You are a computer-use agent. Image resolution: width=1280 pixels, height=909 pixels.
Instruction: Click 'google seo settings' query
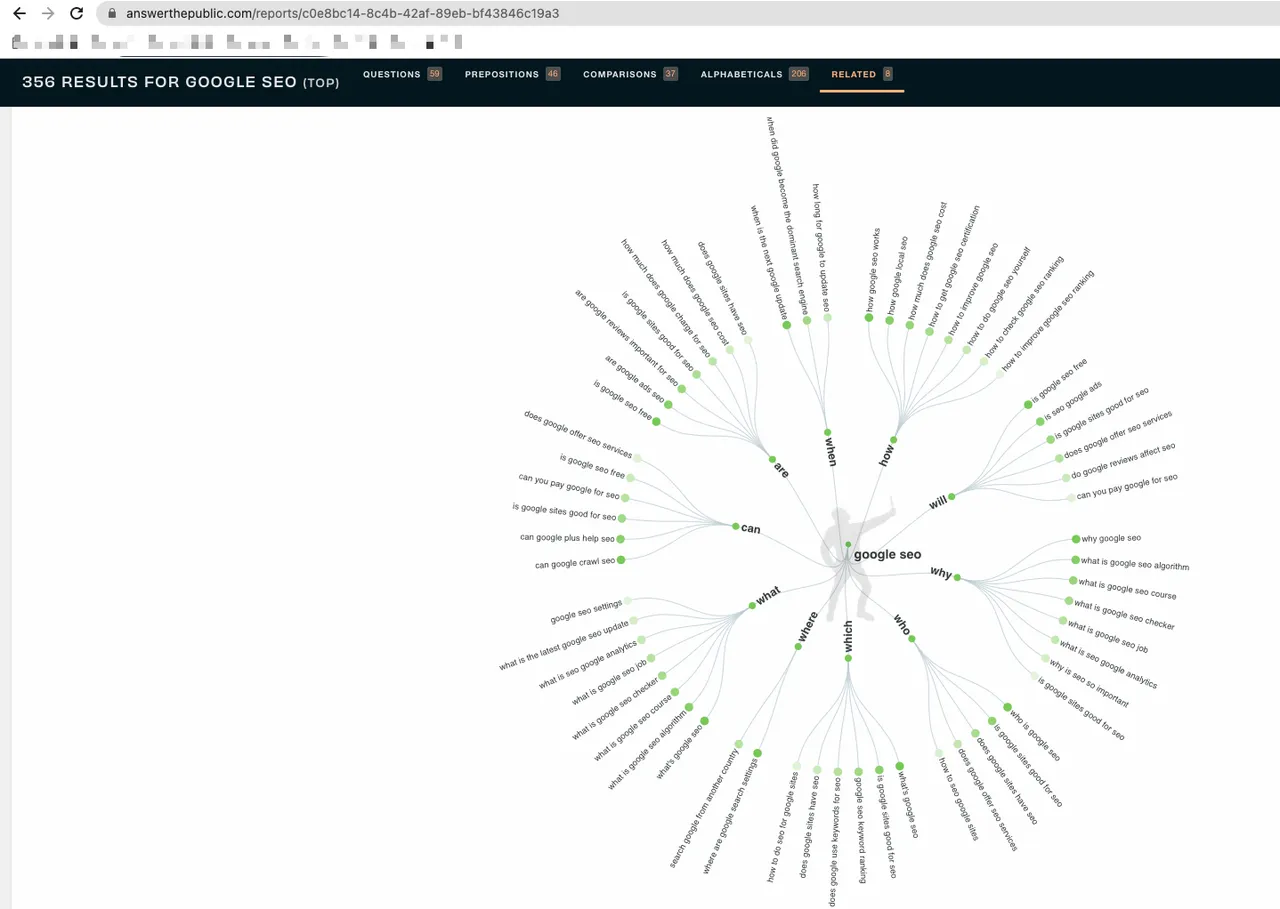pyautogui.click(x=586, y=611)
